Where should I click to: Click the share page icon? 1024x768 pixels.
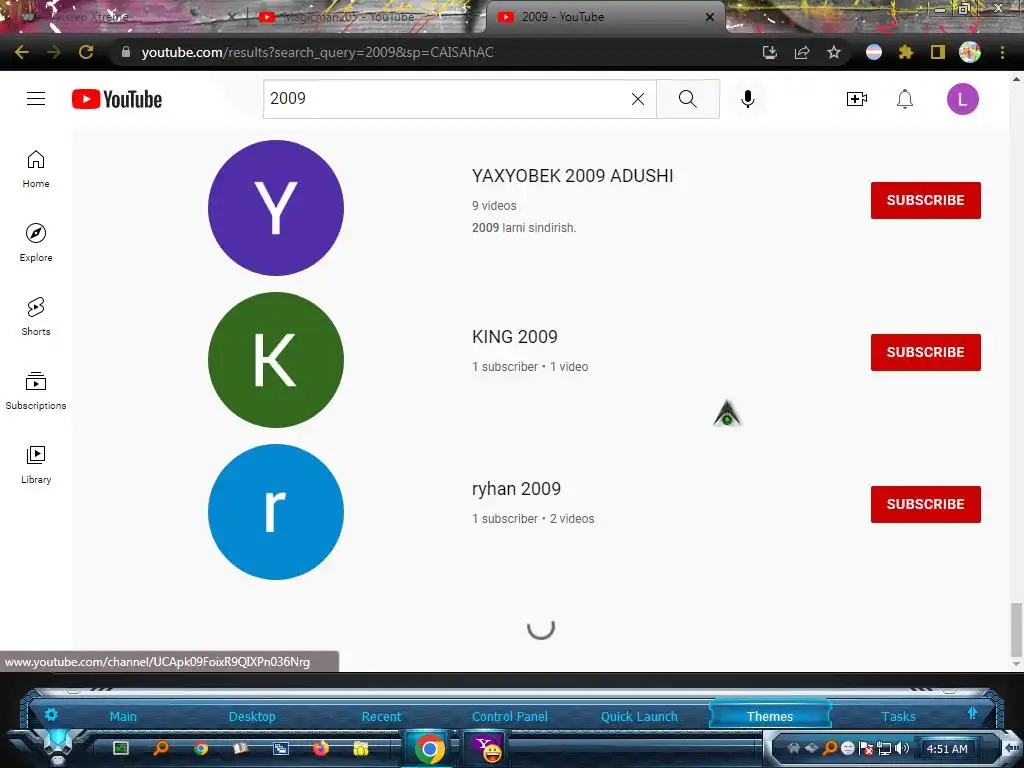tap(802, 52)
